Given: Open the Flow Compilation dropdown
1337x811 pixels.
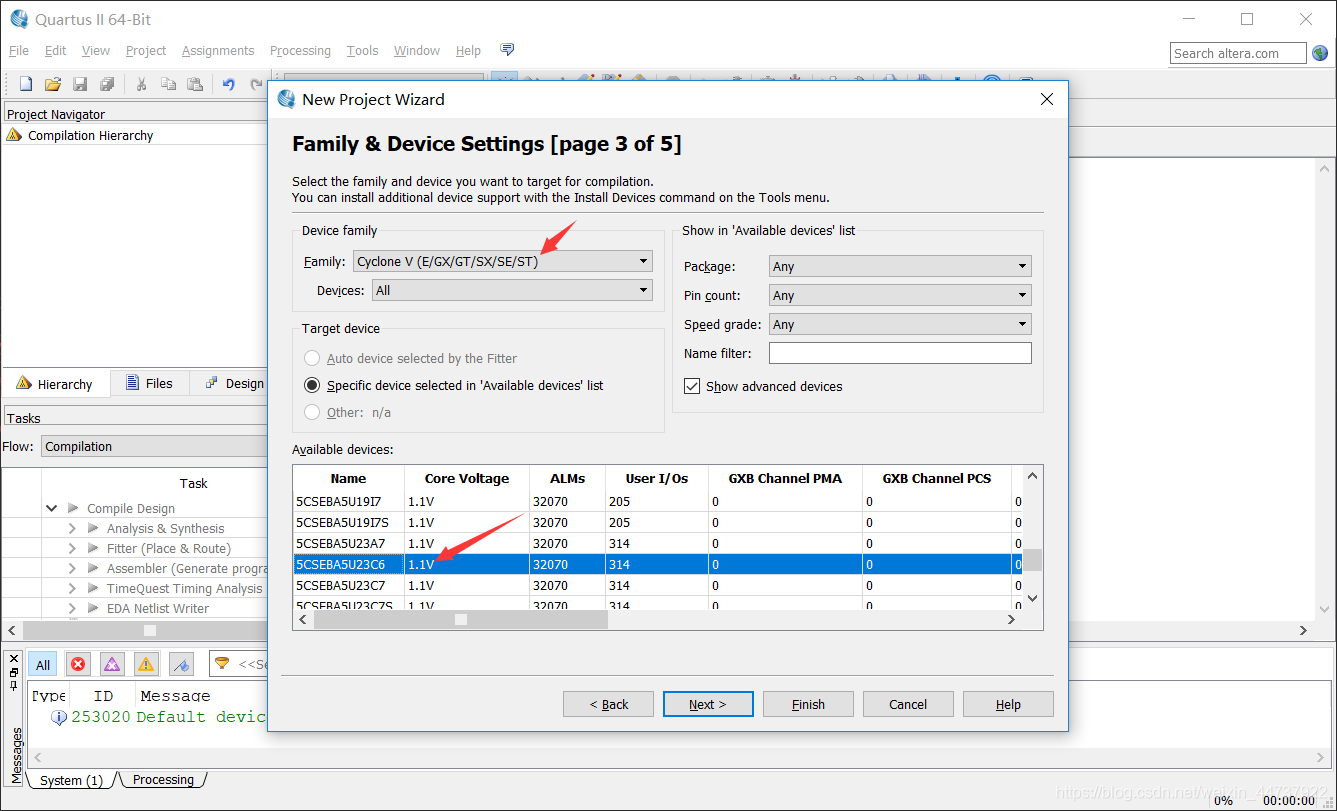Looking at the screenshot, I should pyautogui.click(x=155, y=446).
